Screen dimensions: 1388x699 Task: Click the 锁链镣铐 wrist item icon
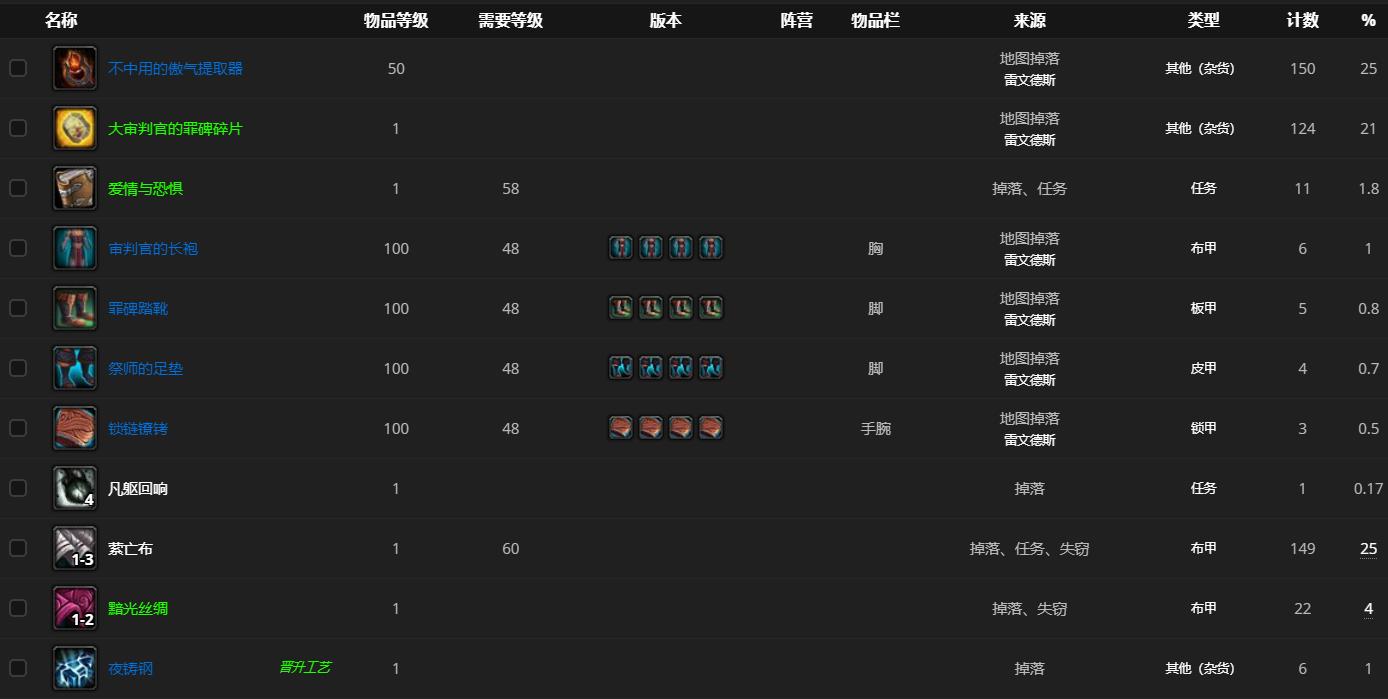coord(75,428)
